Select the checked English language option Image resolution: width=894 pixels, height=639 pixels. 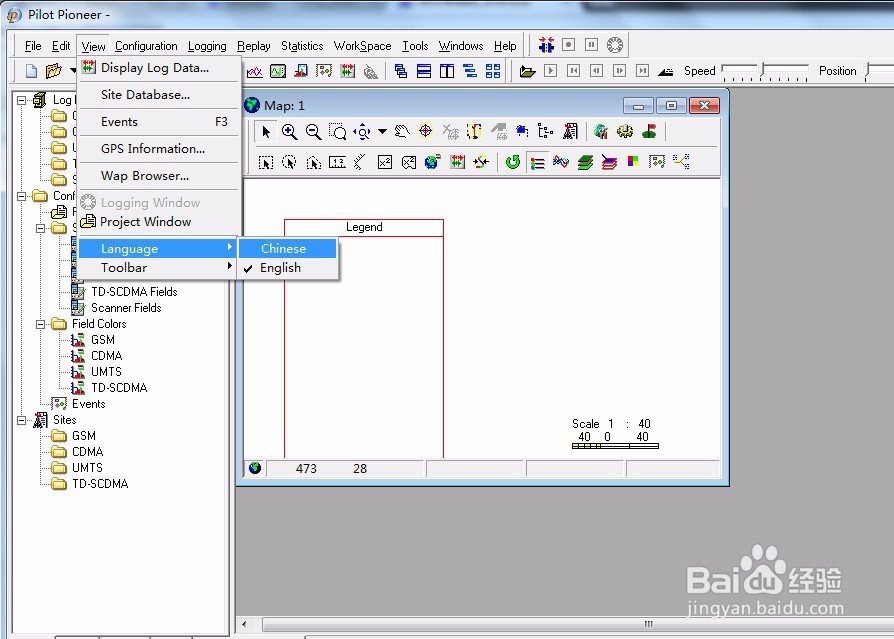click(288, 268)
